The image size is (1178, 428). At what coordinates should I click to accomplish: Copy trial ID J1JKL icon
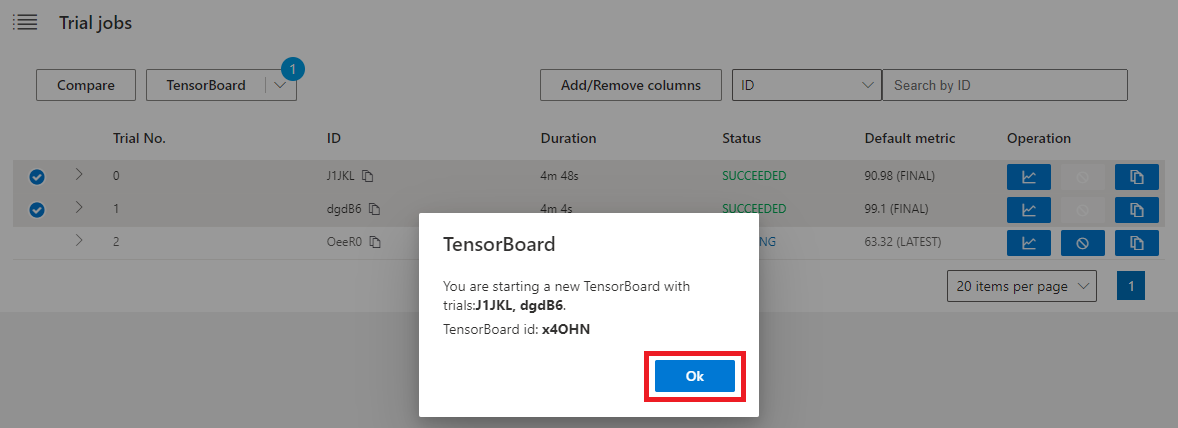tap(368, 177)
